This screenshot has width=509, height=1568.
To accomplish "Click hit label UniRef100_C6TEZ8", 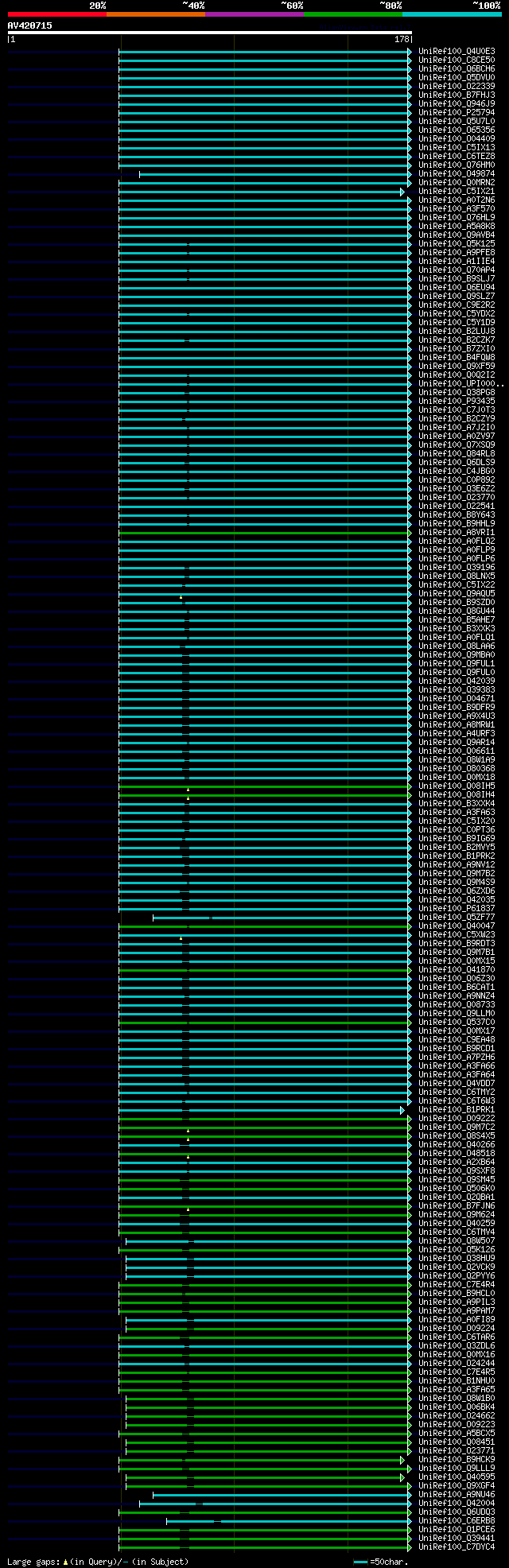I will pyautogui.click(x=457, y=156).
